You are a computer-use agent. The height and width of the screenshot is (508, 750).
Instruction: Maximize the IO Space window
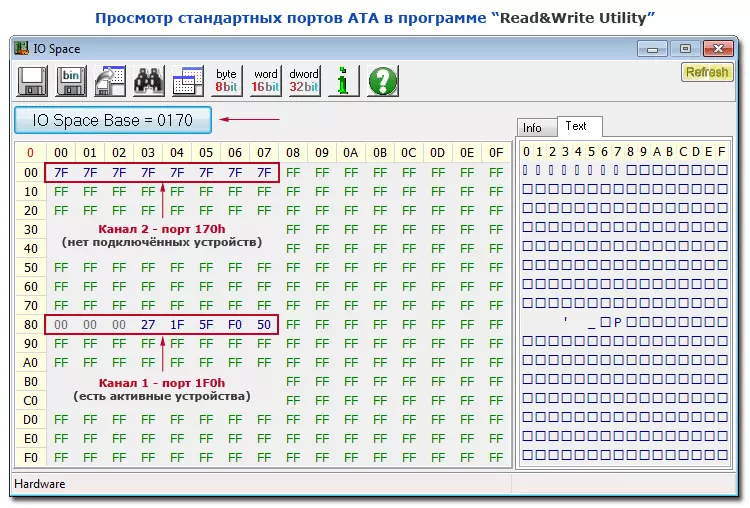click(685, 49)
